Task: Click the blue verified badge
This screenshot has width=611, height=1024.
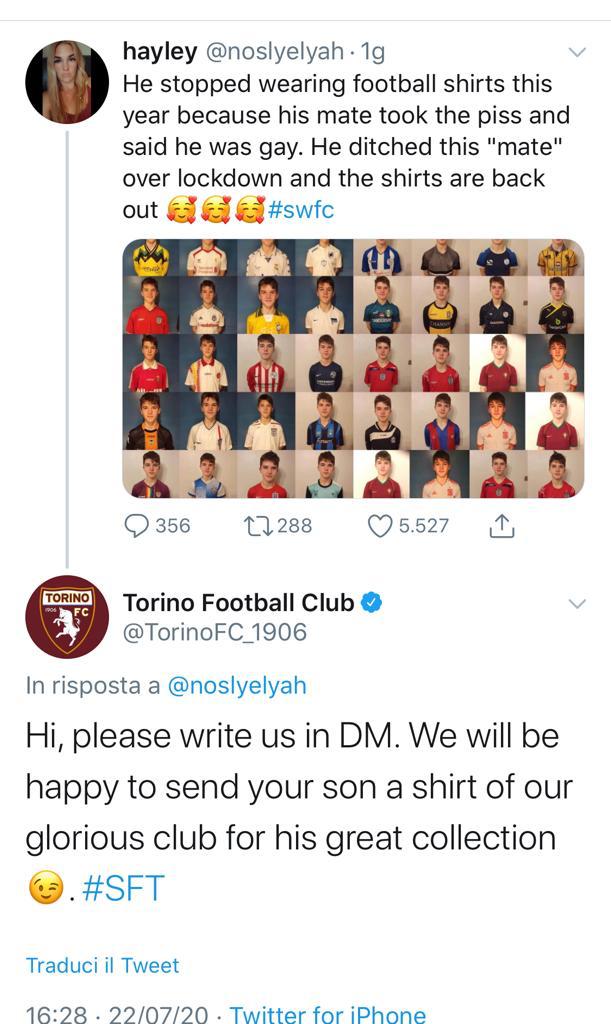Action: (x=370, y=603)
